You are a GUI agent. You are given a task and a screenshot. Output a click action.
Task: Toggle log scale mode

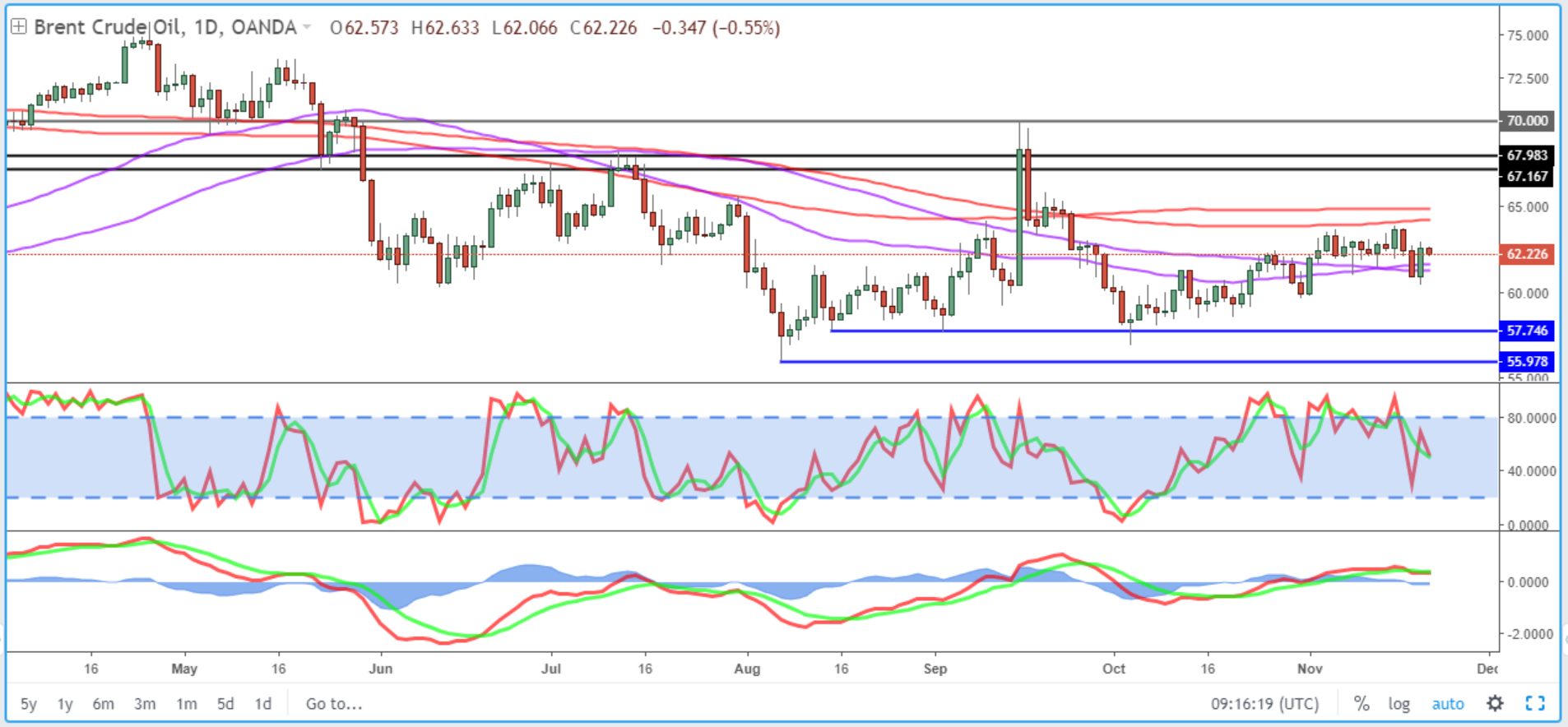[x=1399, y=704]
